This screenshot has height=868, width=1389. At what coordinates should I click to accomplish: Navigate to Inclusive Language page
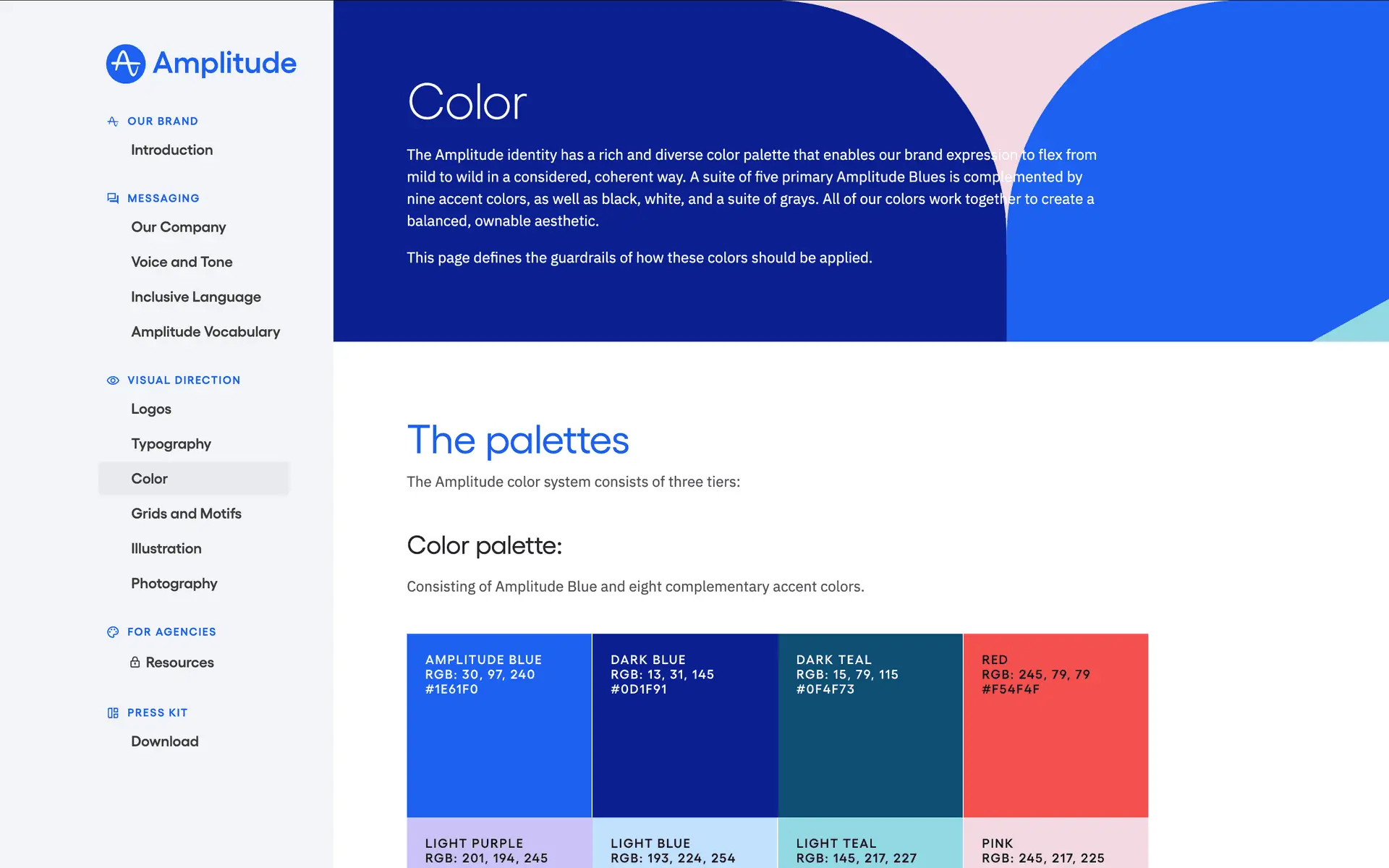195,297
